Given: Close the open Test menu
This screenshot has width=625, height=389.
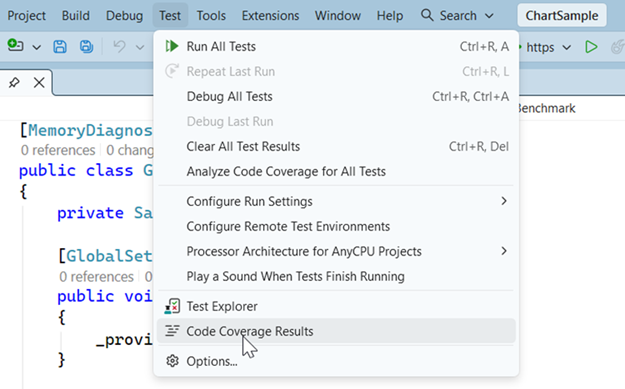Looking at the screenshot, I should [x=170, y=16].
